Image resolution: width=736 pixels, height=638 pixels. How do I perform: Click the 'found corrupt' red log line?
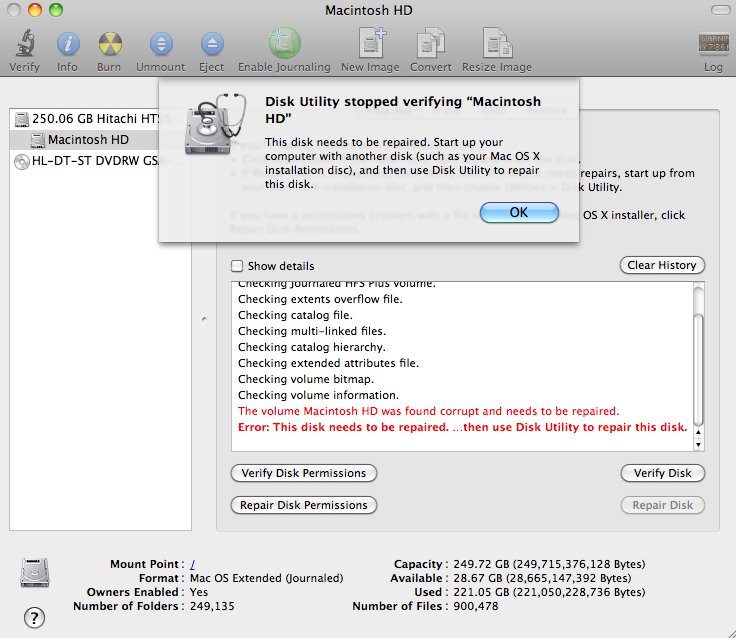click(x=429, y=411)
